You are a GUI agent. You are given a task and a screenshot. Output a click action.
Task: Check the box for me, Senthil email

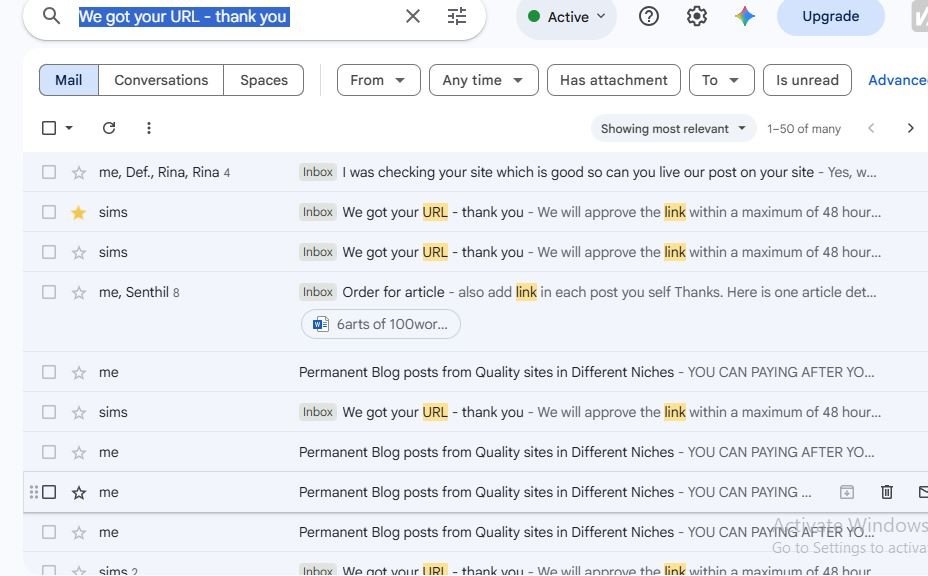(49, 292)
